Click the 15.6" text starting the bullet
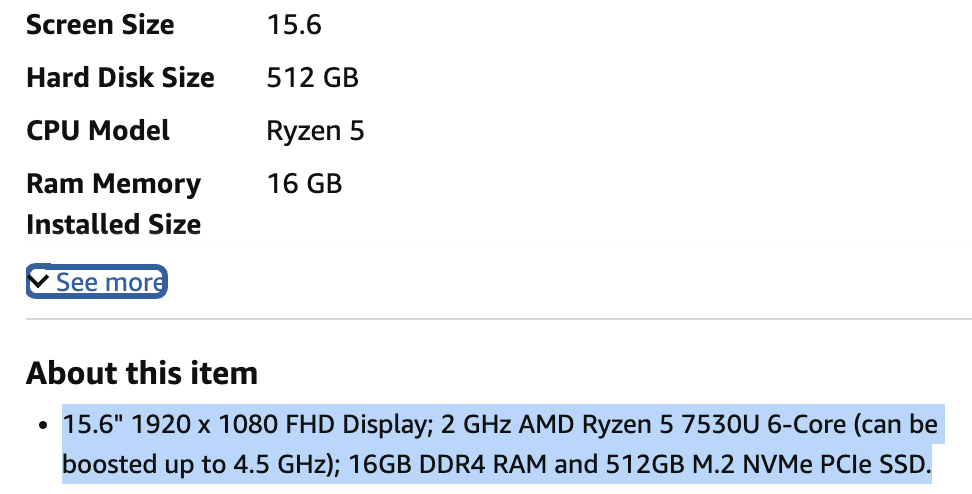 click(x=90, y=426)
